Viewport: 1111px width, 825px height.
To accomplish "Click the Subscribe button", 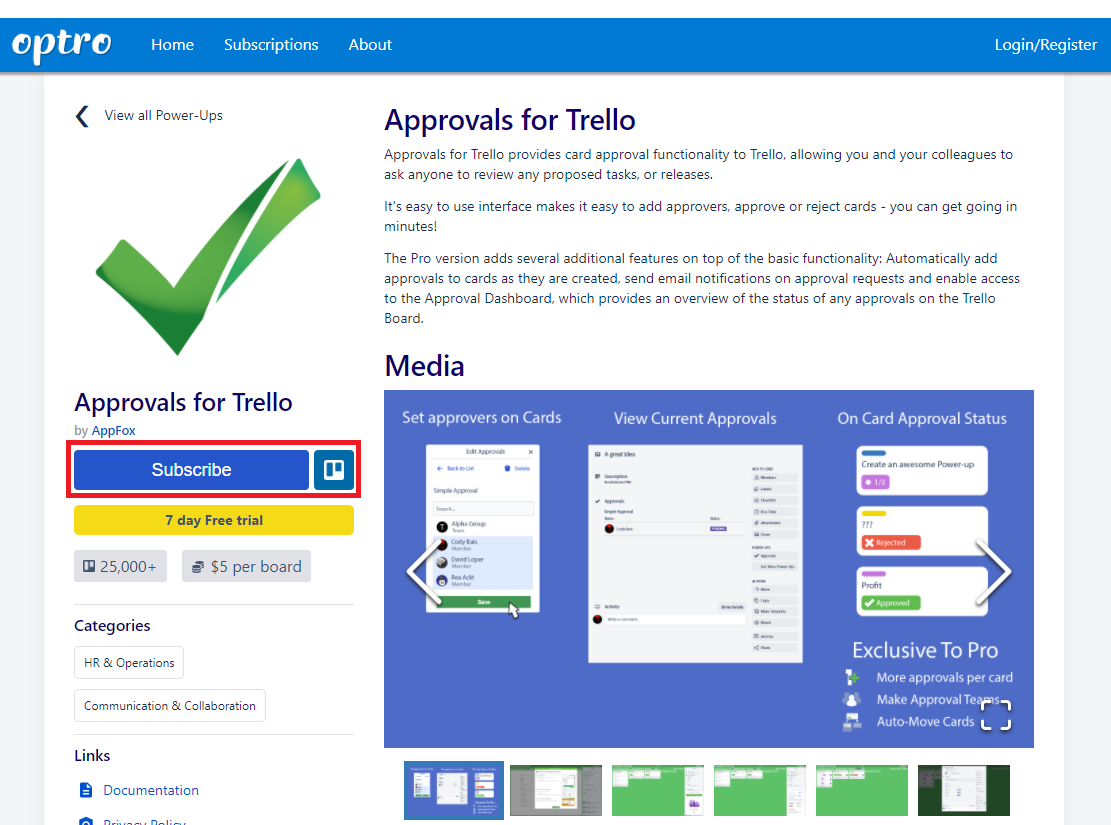I will tap(191, 469).
